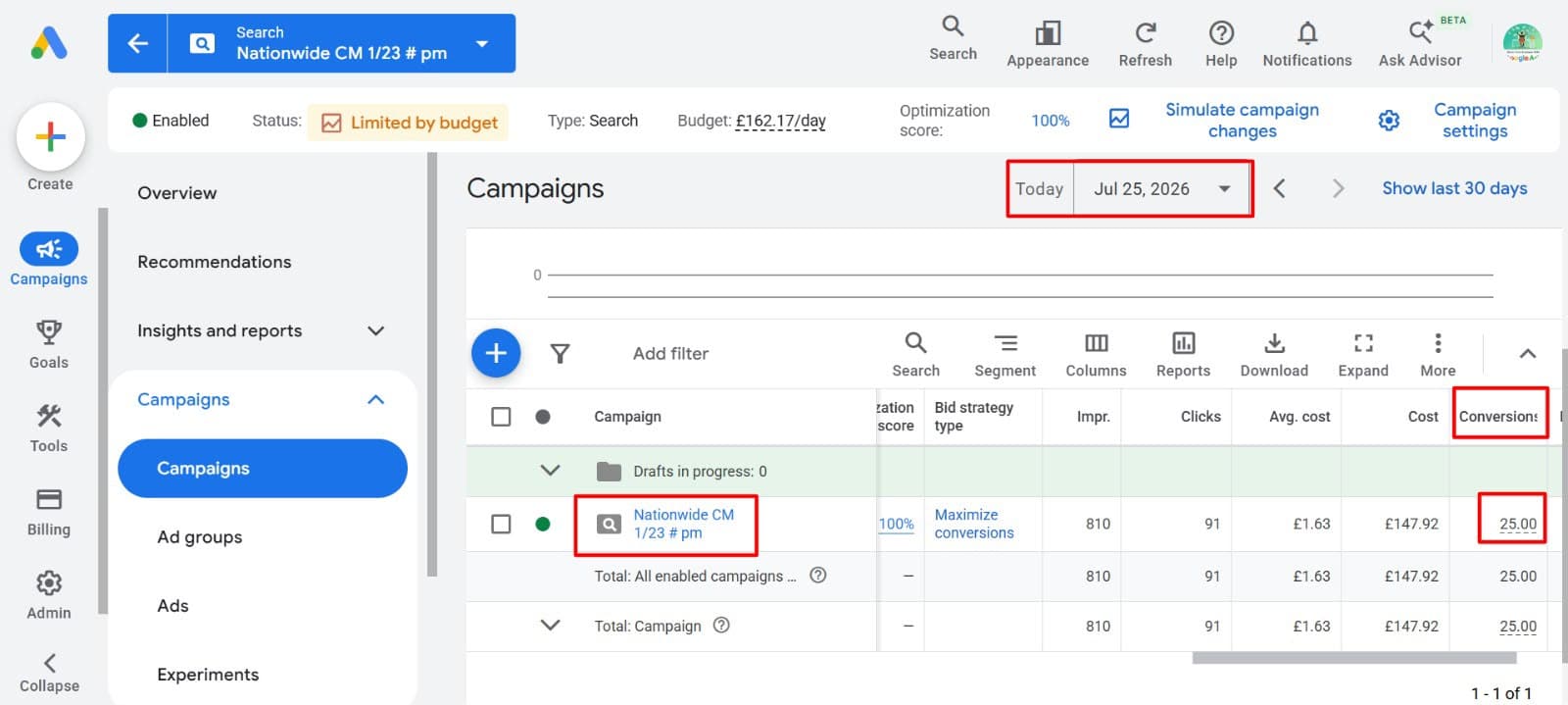Open Experiments page
This screenshot has height=705, width=1568.
(x=208, y=675)
